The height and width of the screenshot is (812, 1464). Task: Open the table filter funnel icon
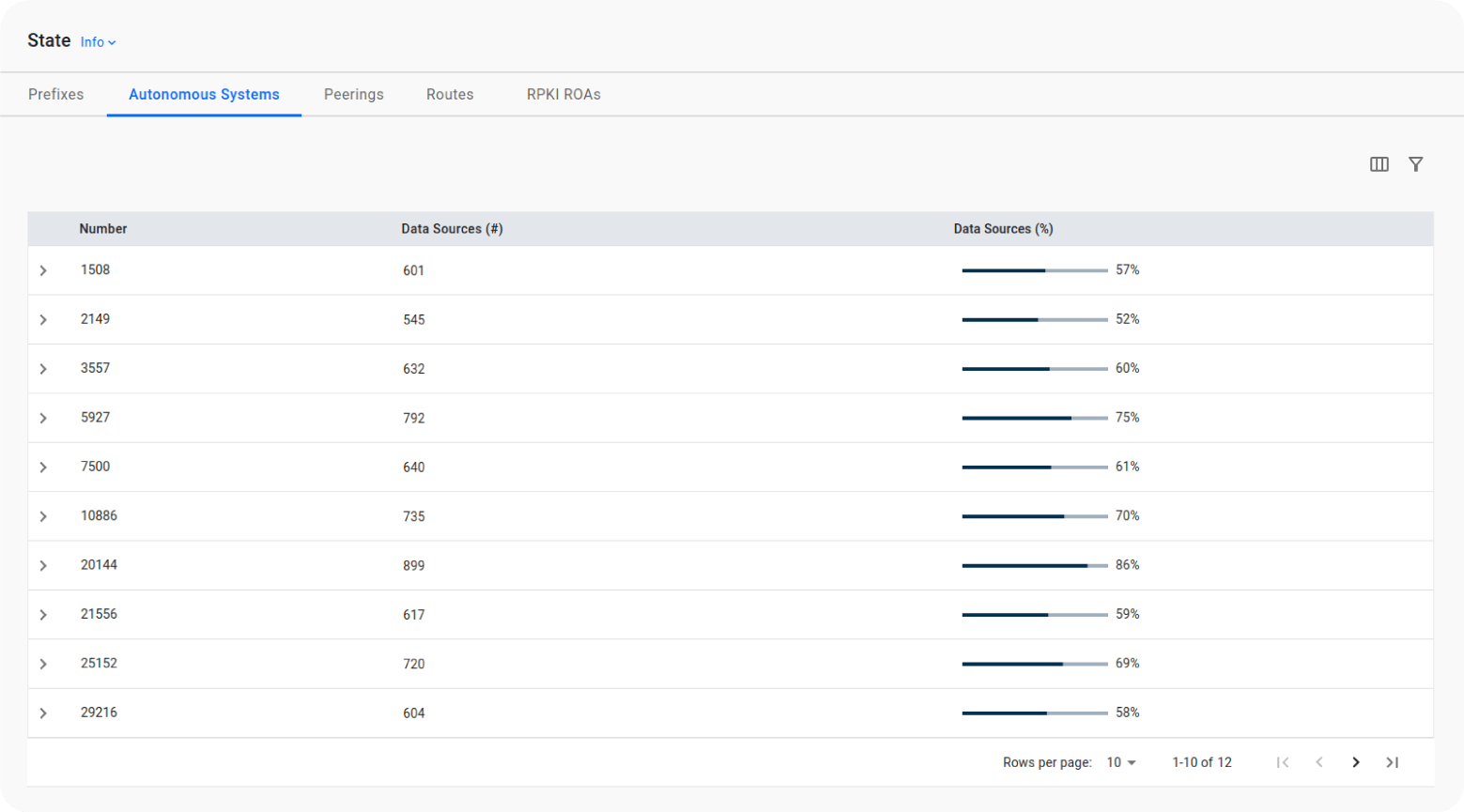pos(1415,164)
